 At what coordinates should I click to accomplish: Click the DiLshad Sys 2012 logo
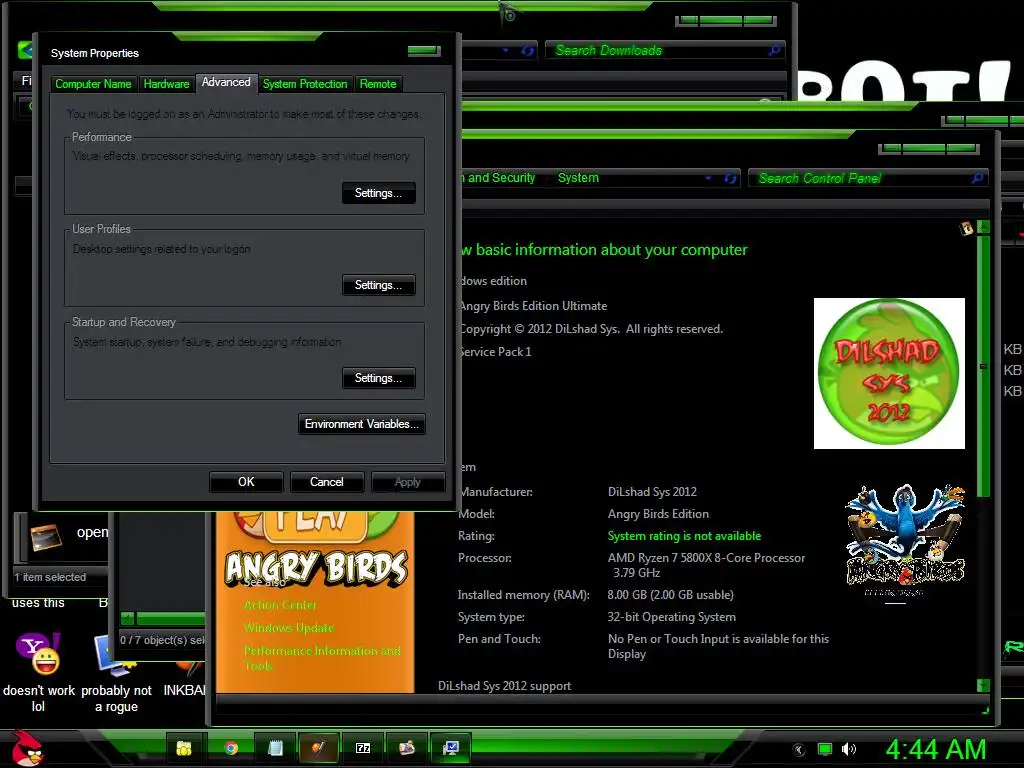(889, 374)
